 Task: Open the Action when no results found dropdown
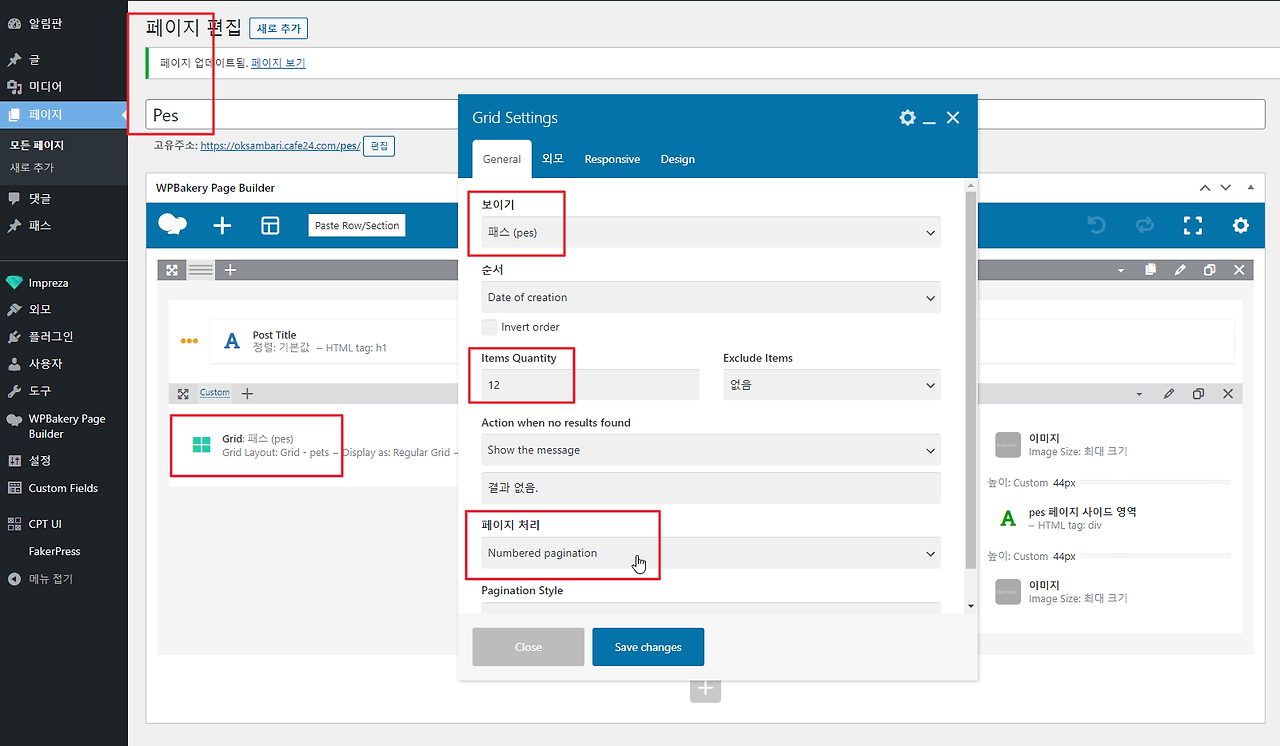(x=711, y=450)
